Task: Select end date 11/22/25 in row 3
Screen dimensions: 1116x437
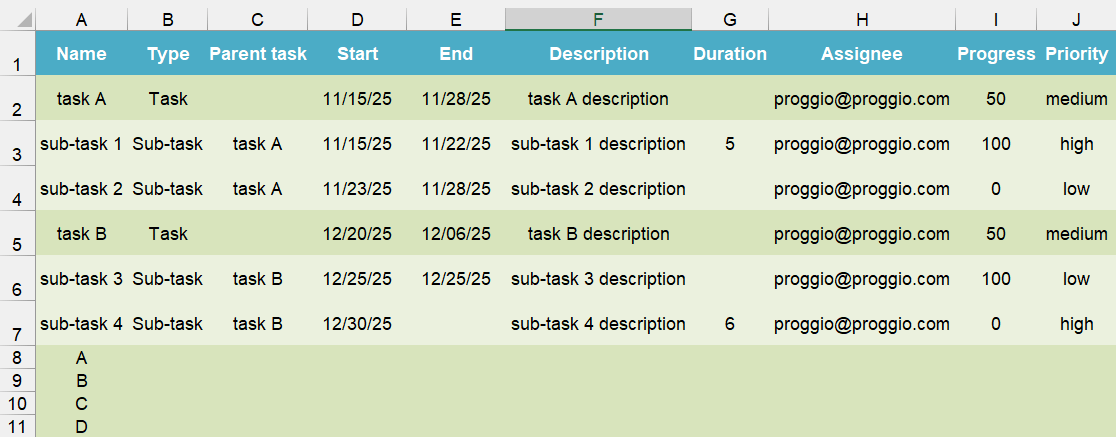Action: [x=456, y=144]
